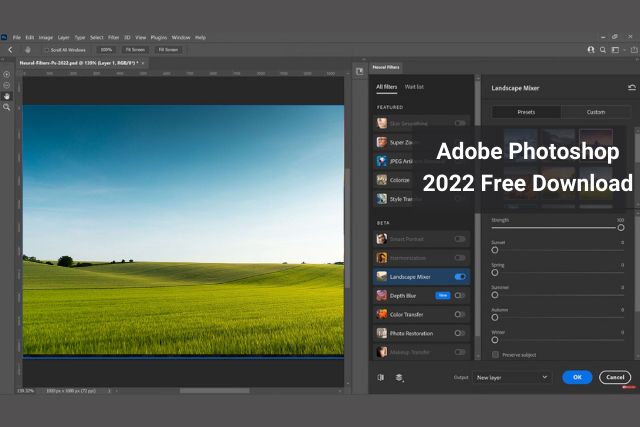
Task: Click the New badge on Depth Blur
Action: click(442, 295)
